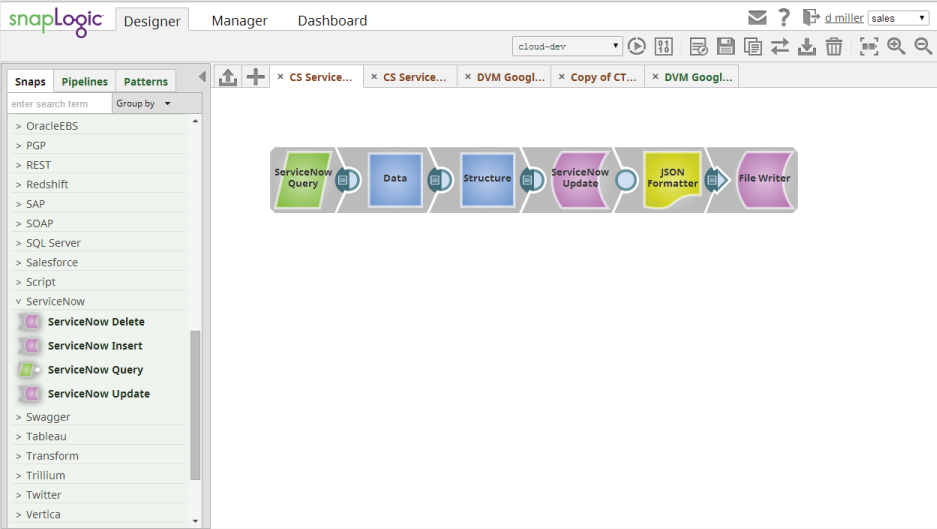
Task: Open help question mark icon
Action: (x=784, y=17)
